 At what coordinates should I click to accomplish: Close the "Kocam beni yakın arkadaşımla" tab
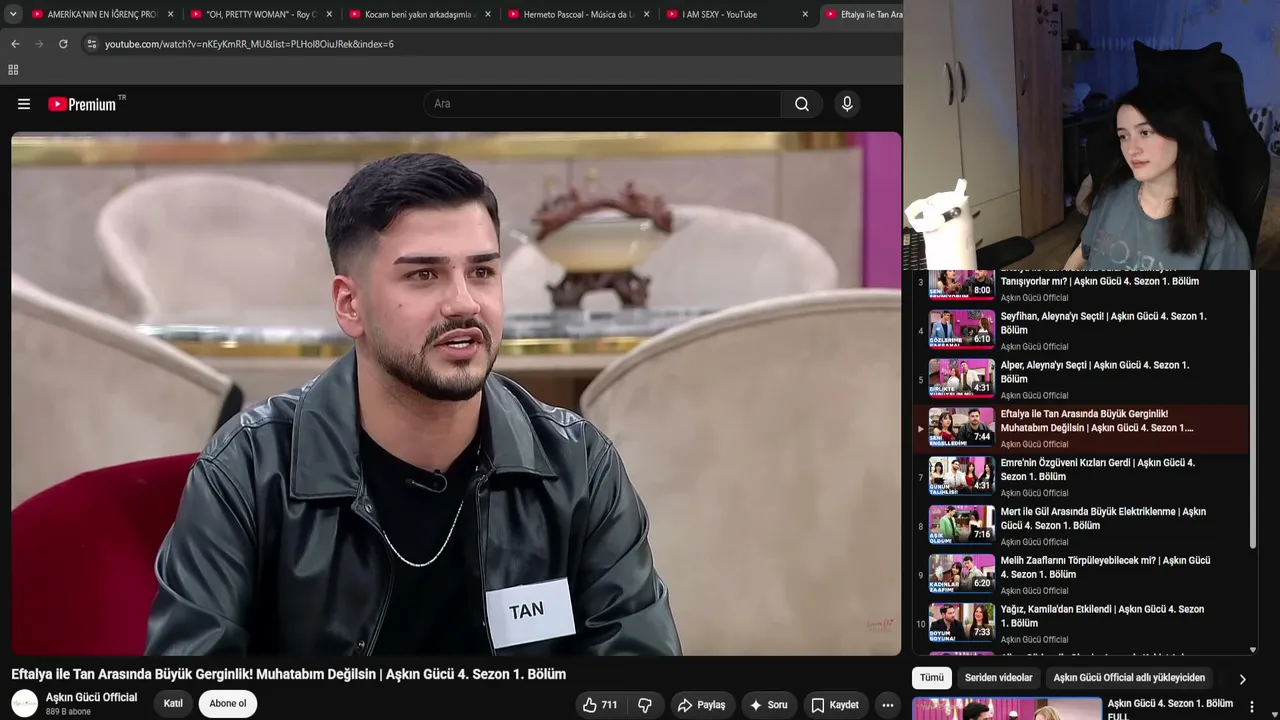coord(488,15)
